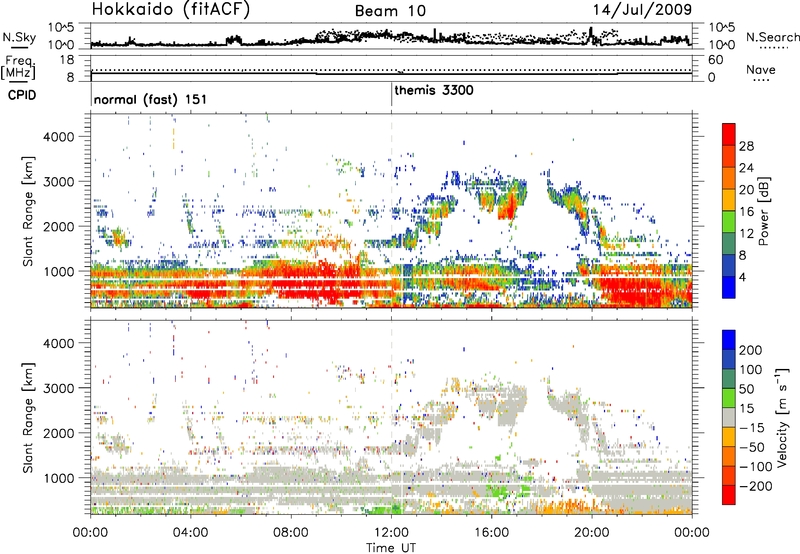Click the blue segment of Power color bar
Viewport: 800px width, 554px height.
pyautogui.click(x=729, y=287)
